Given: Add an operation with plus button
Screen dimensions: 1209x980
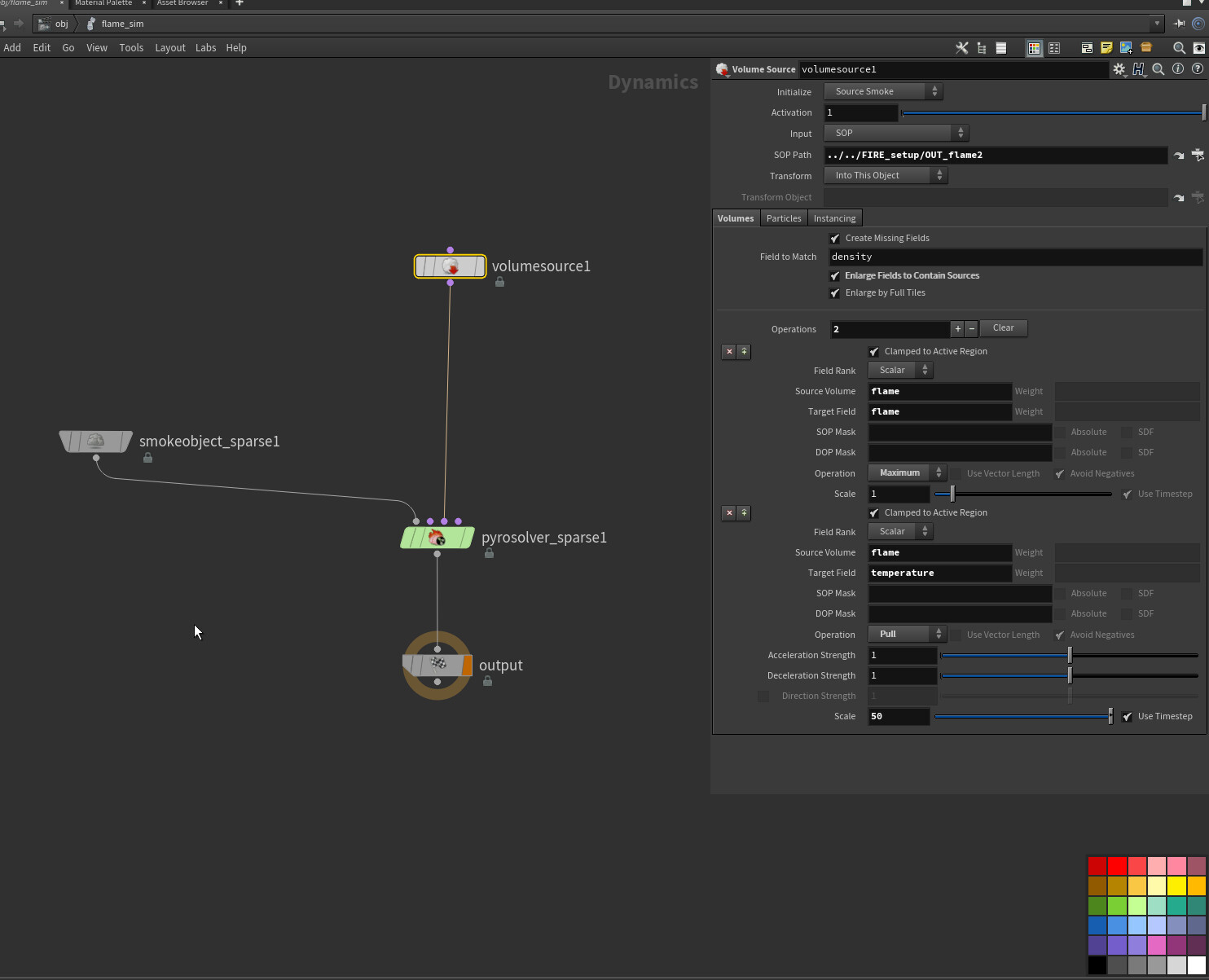Looking at the screenshot, I should pyautogui.click(x=957, y=329).
